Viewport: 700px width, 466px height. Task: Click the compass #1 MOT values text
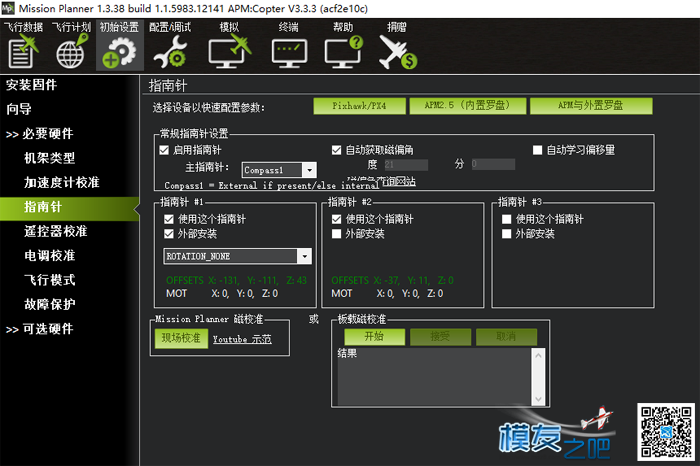click(222, 293)
